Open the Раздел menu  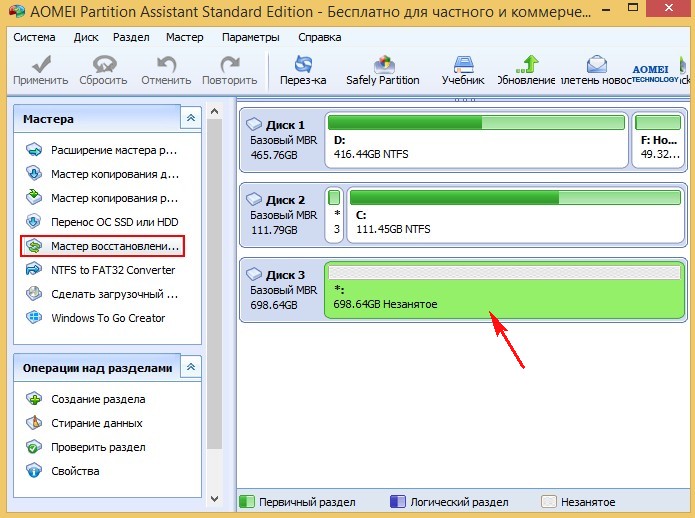coord(131,37)
